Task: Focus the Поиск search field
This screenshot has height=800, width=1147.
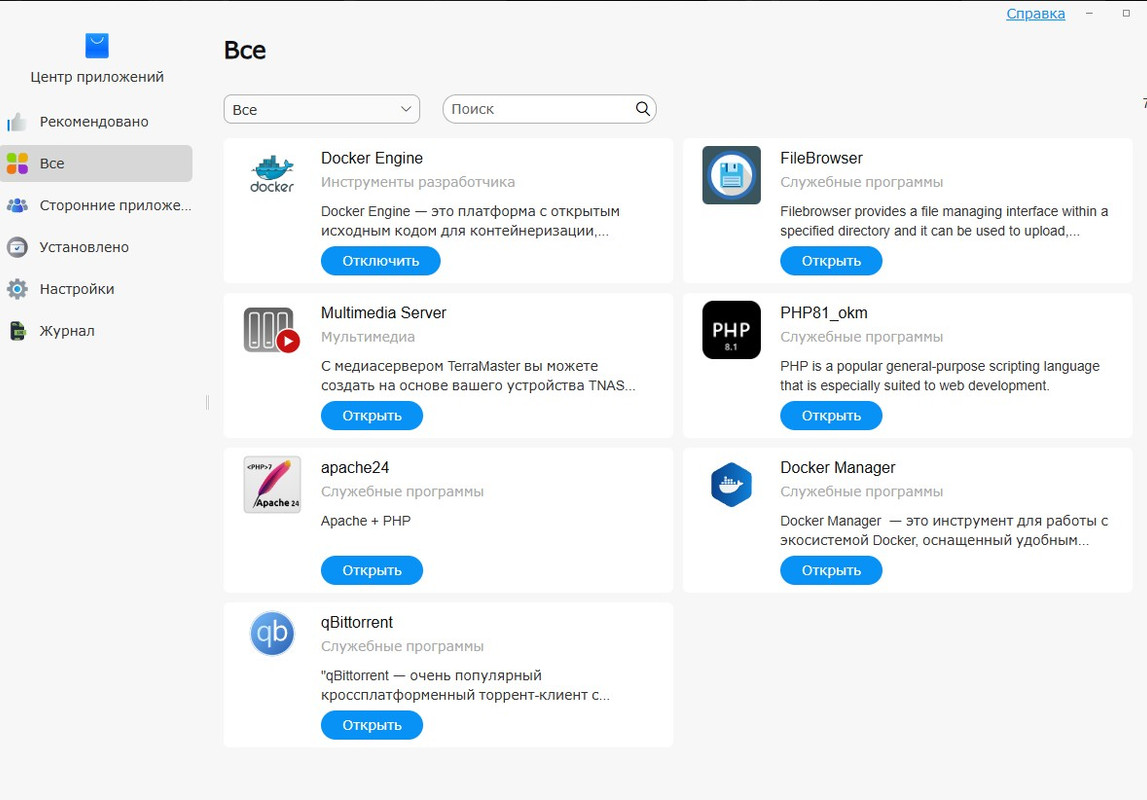Action: (549, 109)
